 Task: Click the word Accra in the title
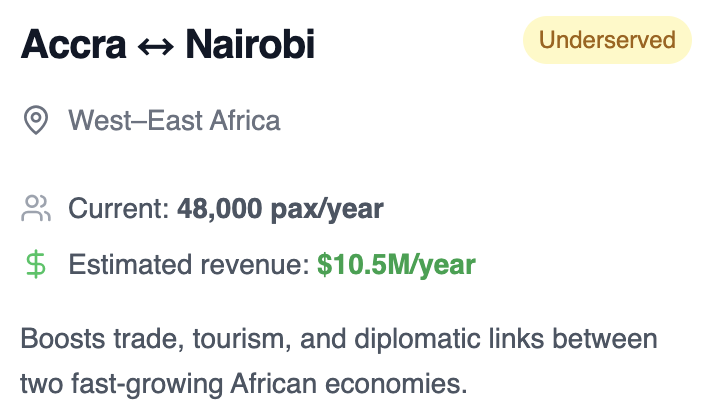[x=73, y=44]
